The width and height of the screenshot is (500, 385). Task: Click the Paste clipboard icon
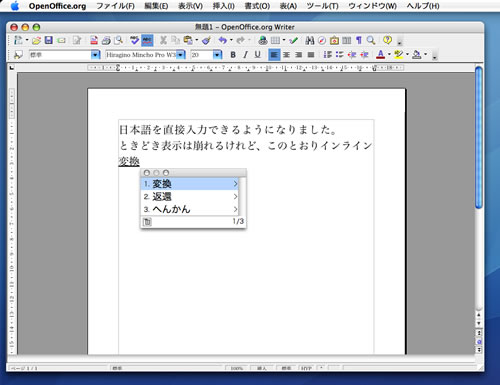(188, 40)
